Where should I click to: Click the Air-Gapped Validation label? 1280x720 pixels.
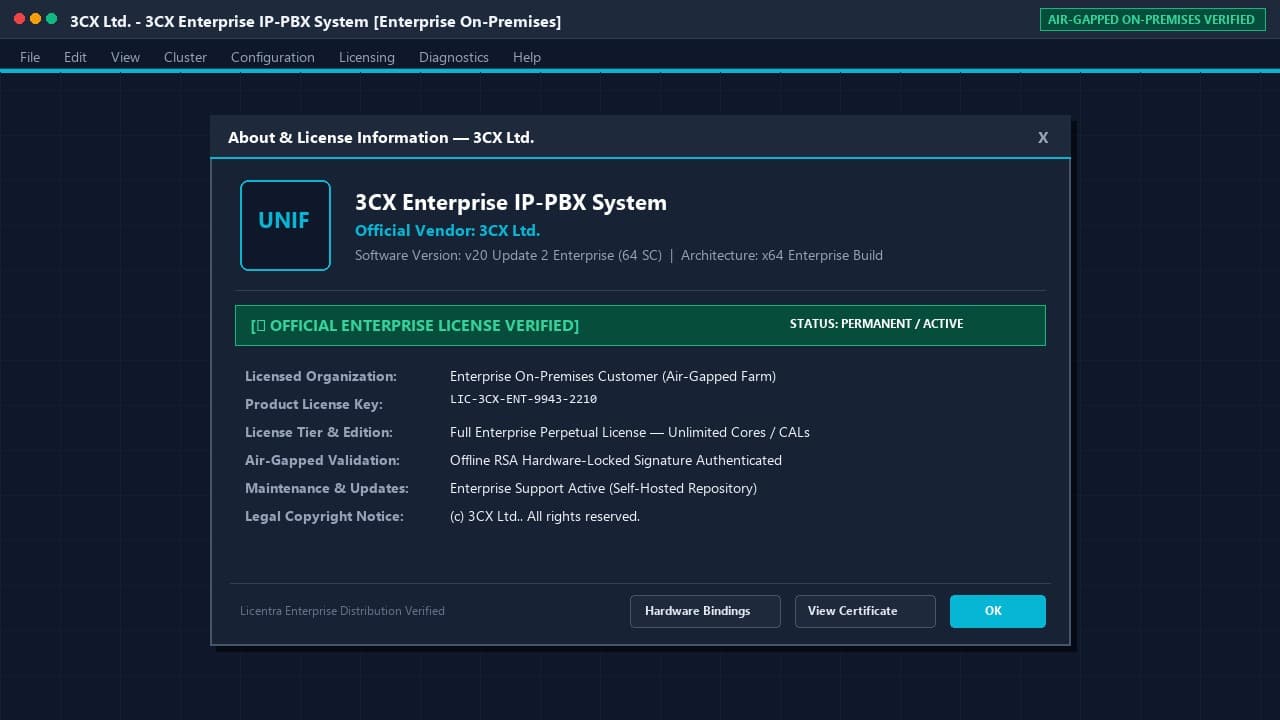(x=322, y=460)
